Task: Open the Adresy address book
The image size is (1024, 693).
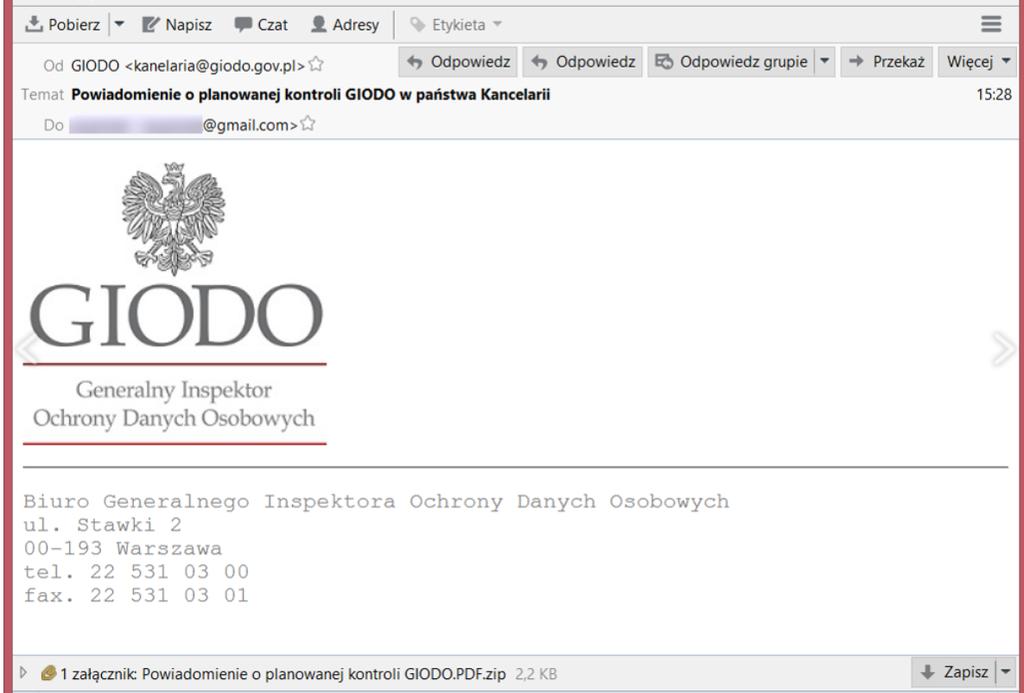Action: click(x=345, y=25)
